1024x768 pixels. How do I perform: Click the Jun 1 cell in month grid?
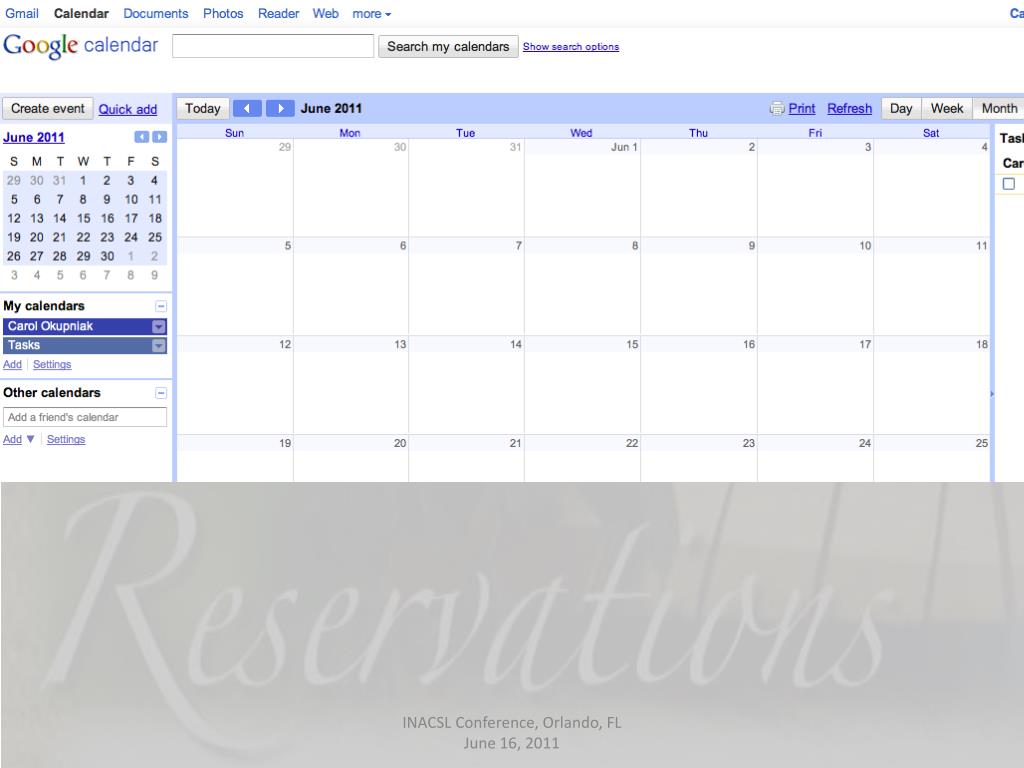pyautogui.click(x=583, y=188)
